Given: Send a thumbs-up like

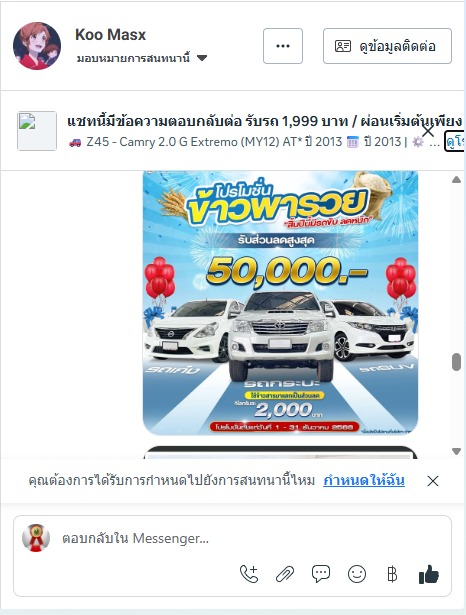Looking at the screenshot, I should pyautogui.click(x=429, y=574).
